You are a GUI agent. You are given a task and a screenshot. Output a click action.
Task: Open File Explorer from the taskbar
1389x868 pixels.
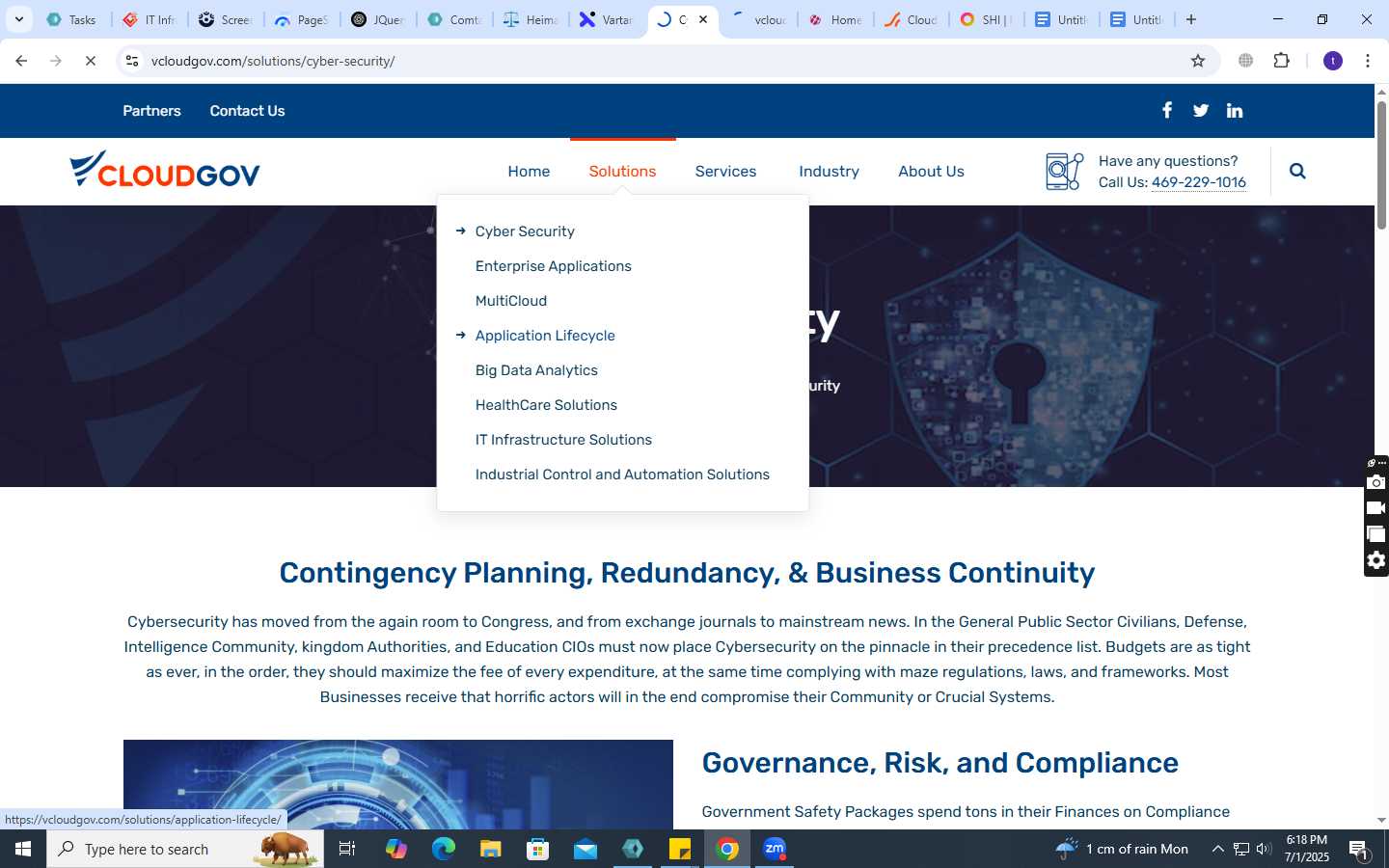click(490, 849)
